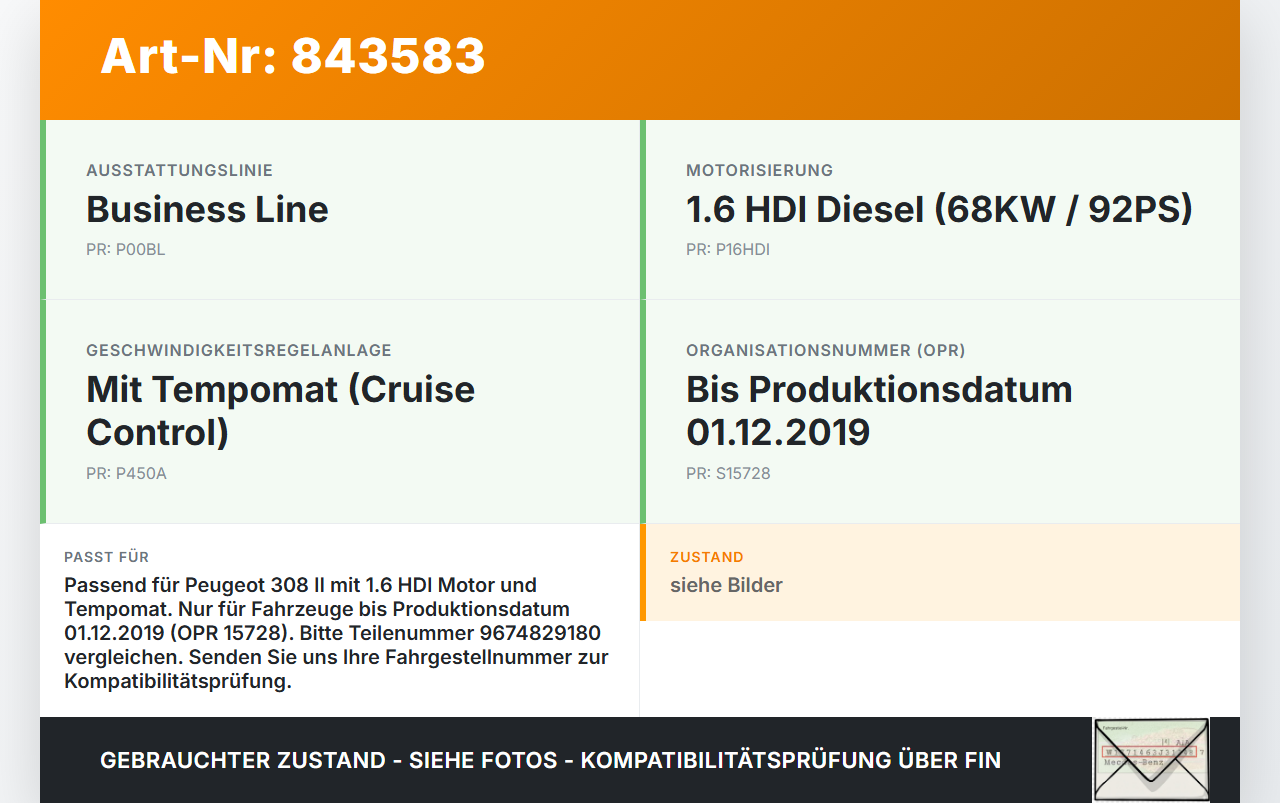Select the Business Line equipment card

[x=340, y=210]
